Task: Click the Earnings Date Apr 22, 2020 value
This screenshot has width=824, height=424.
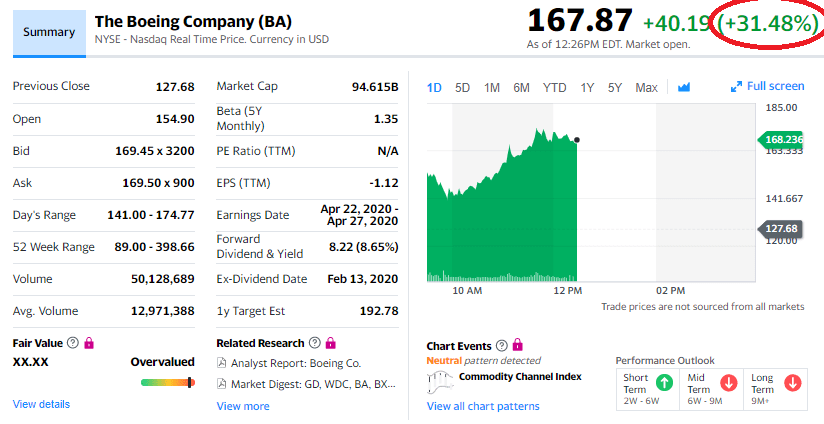Action: tap(359, 215)
